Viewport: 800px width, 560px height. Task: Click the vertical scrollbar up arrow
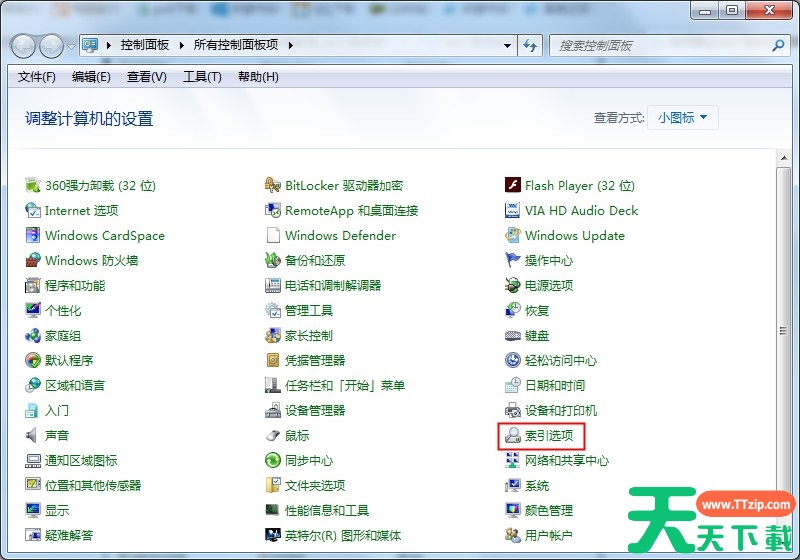click(784, 158)
